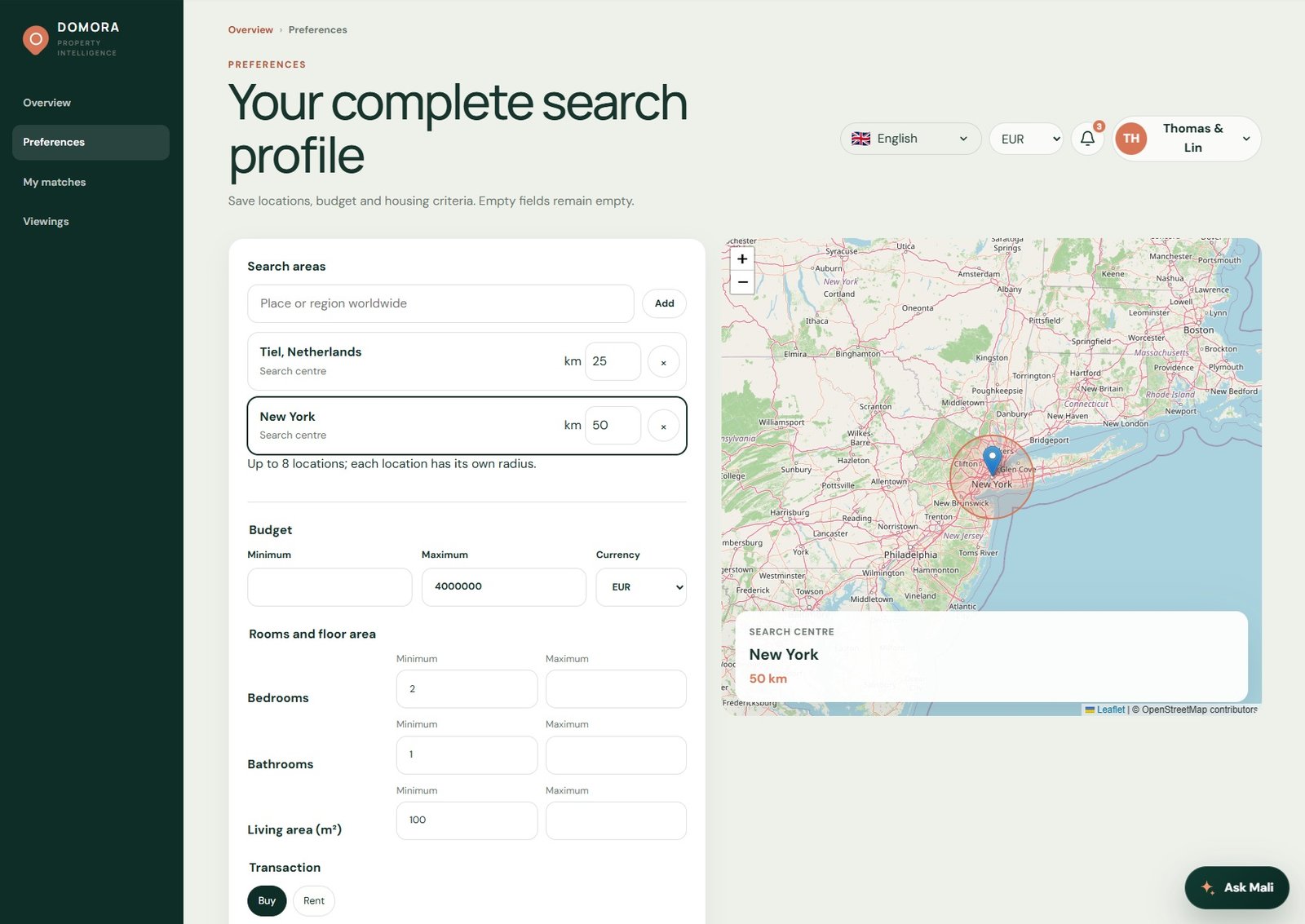
Task: Edit the New York radius km field
Action: point(613,425)
